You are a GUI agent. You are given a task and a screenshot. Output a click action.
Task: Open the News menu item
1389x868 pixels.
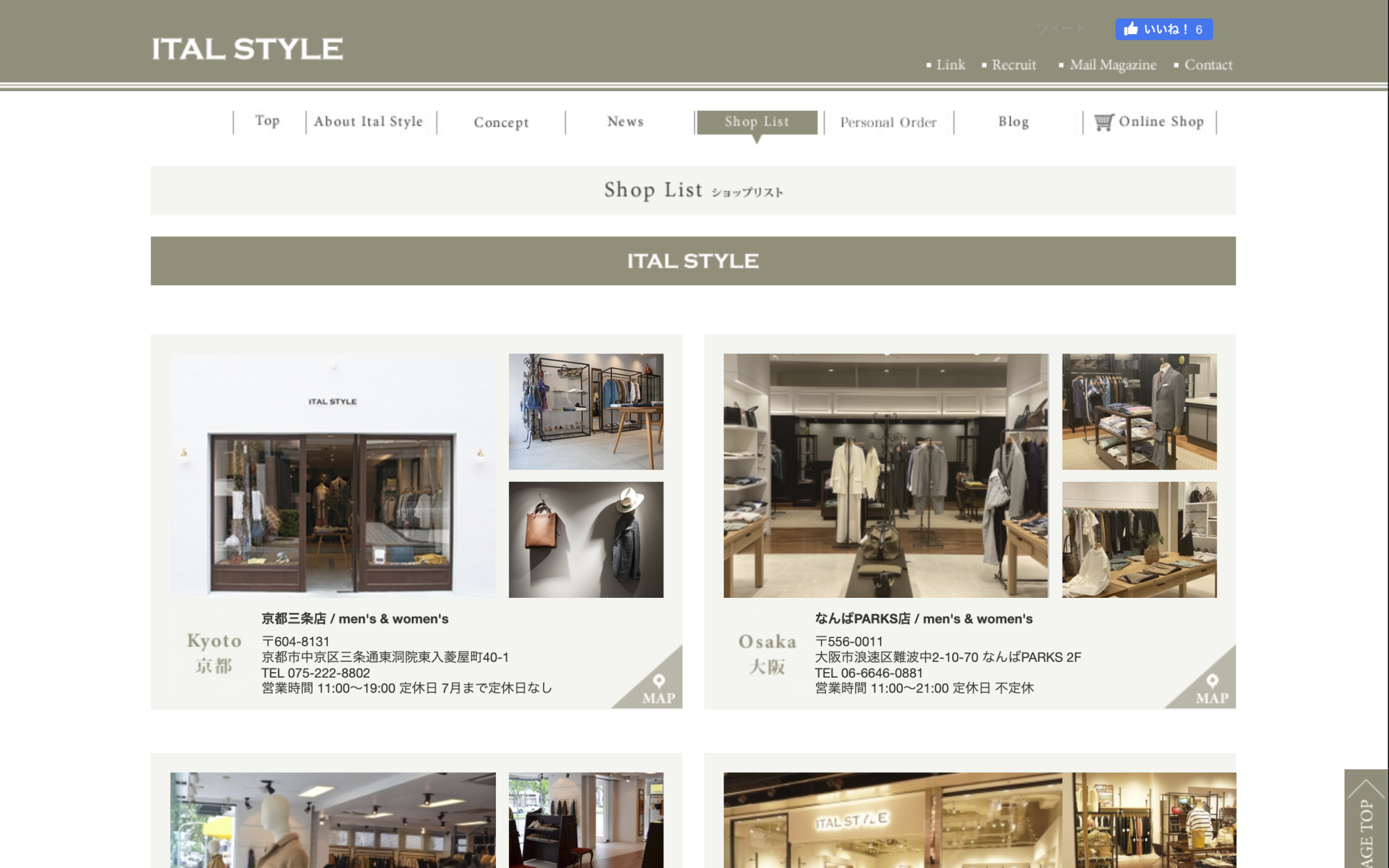pos(626,122)
